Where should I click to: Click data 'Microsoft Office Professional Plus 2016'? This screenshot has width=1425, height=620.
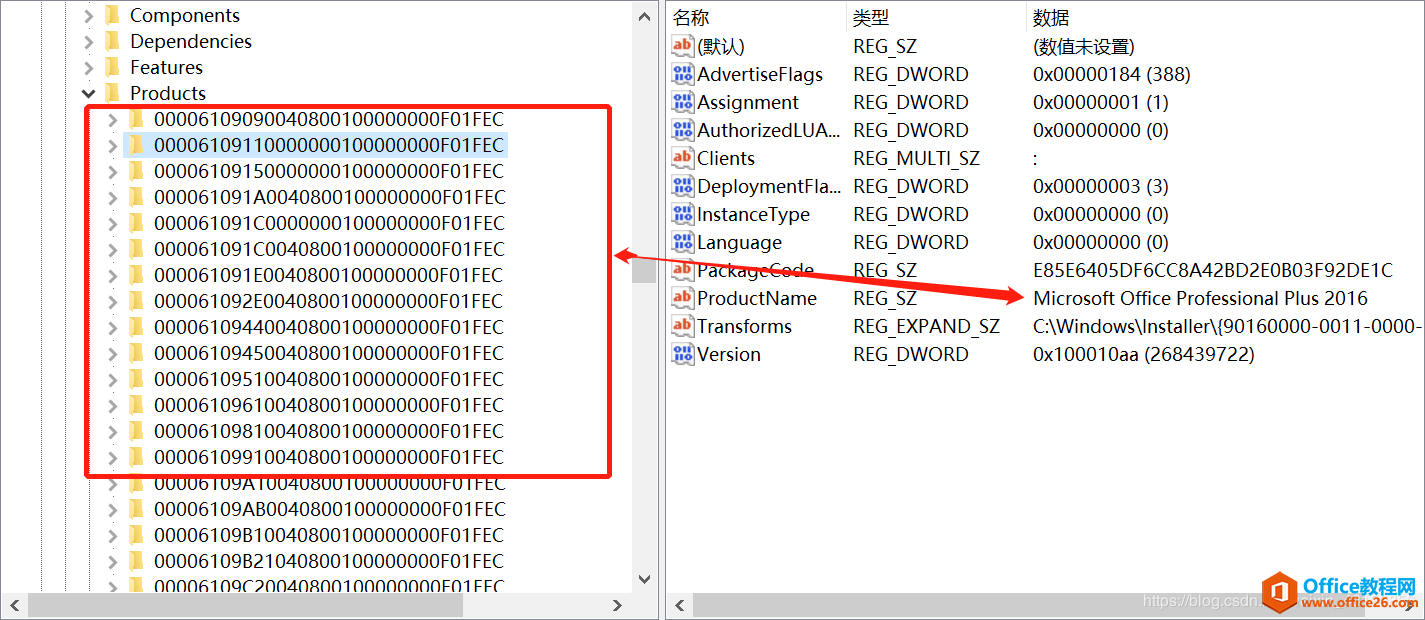(x=1200, y=298)
